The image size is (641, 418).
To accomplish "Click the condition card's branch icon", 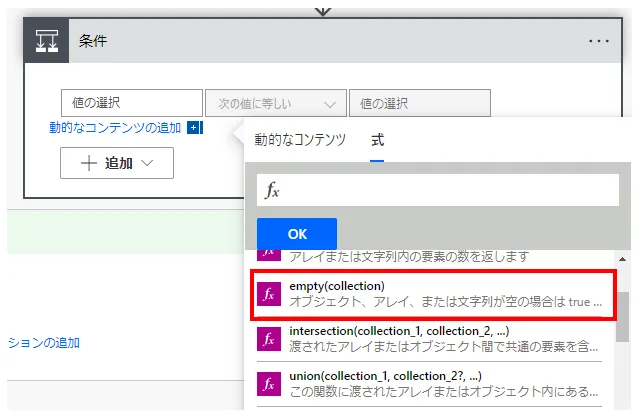I will pos(46,41).
